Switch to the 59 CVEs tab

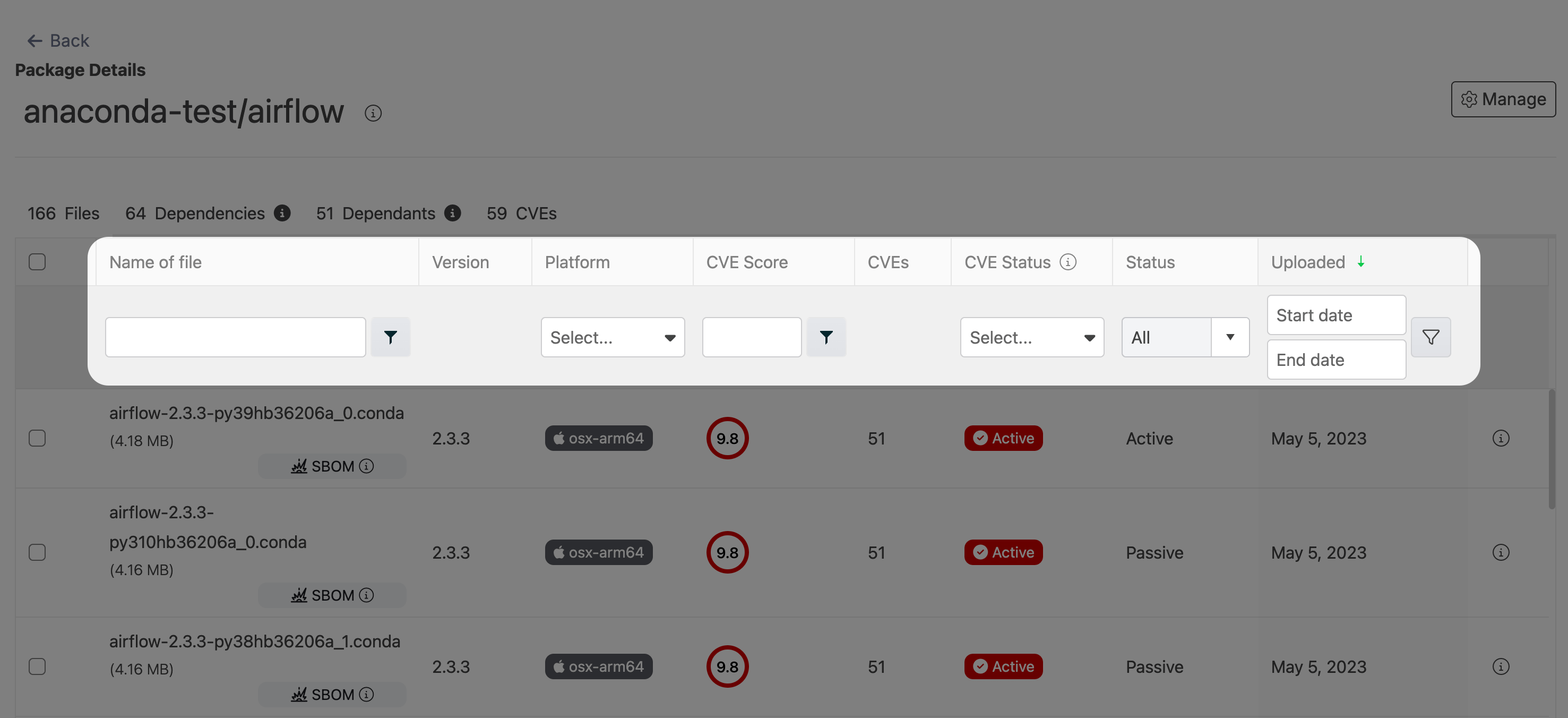(522, 213)
